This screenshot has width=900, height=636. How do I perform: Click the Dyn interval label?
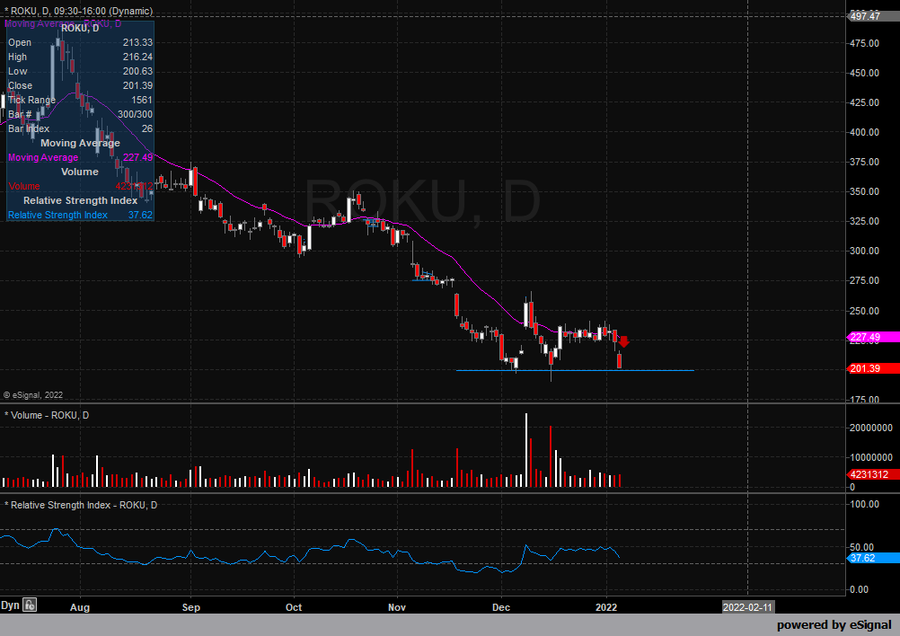pyautogui.click(x=10, y=605)
